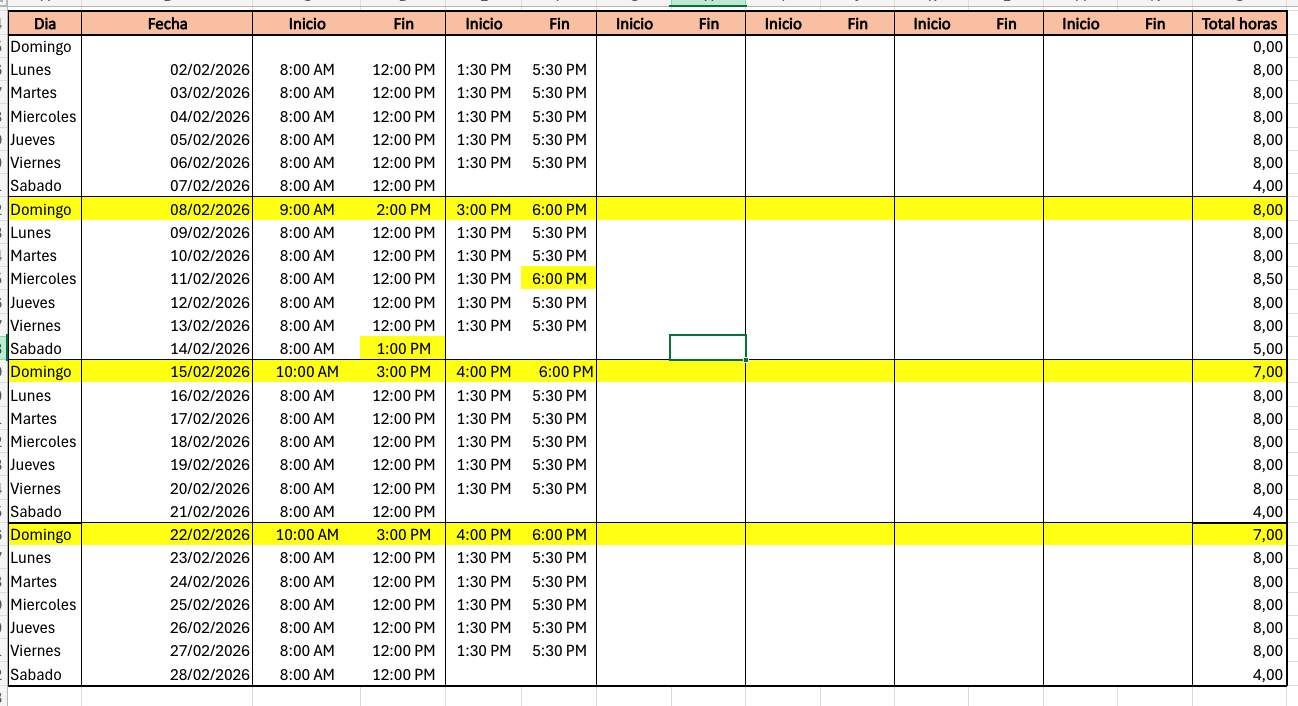
Task: Click the date cell 07/02/2026
Action: click(167, 186)
